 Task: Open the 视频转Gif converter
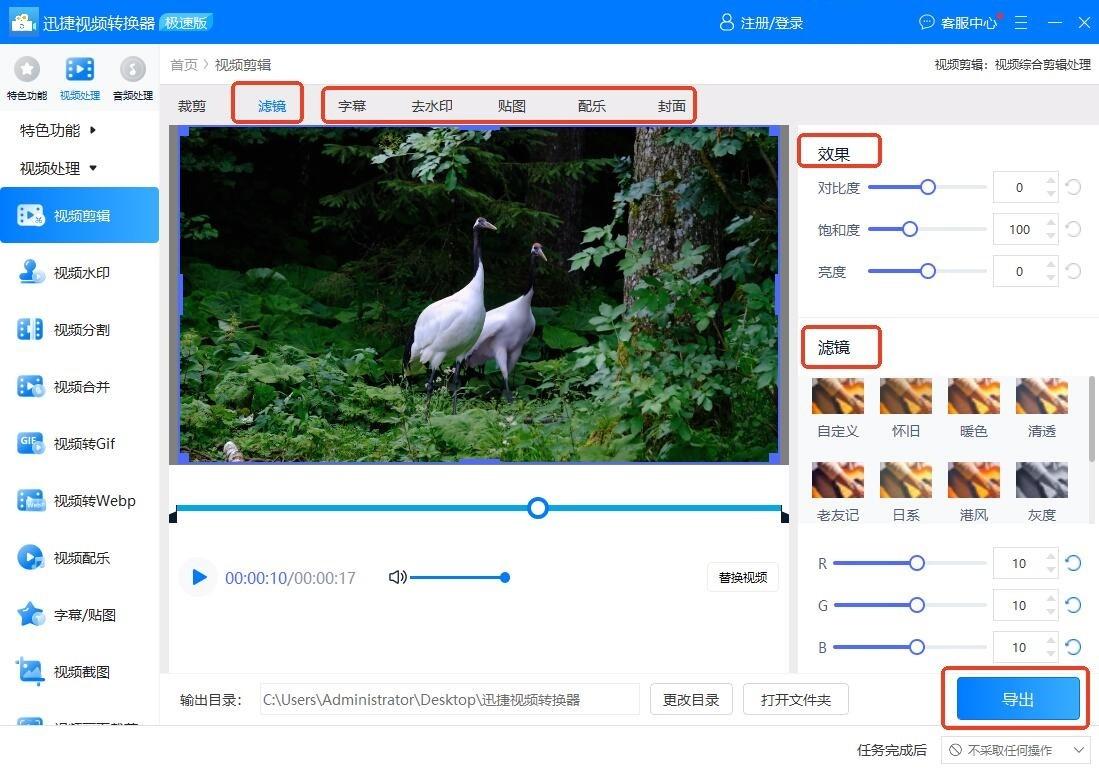80,443
